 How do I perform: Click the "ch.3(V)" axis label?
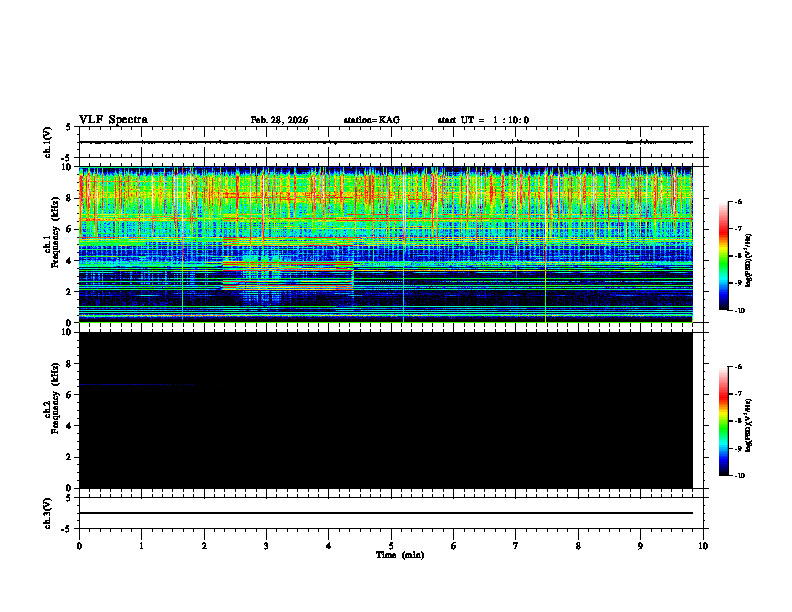tap(48, 513)
